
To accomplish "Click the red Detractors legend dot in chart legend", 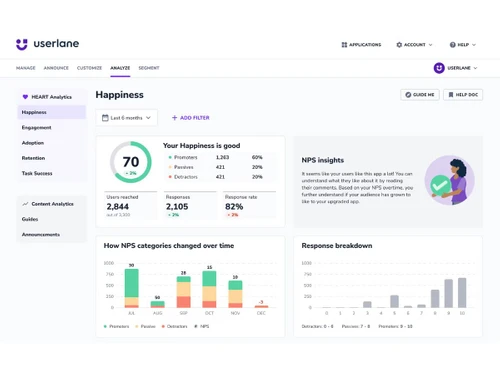I will pos(163,326).
